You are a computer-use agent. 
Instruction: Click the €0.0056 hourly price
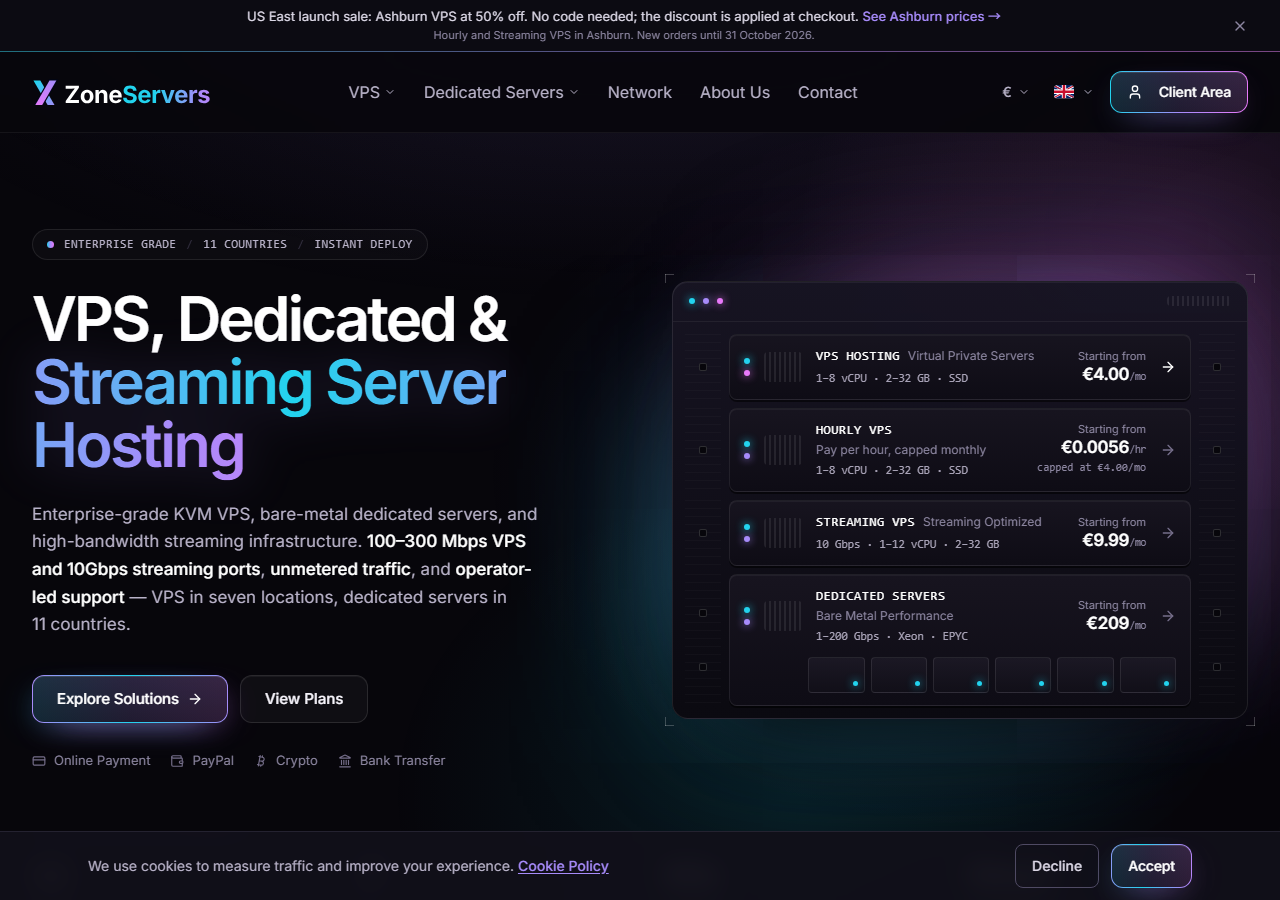point(1095,447)
